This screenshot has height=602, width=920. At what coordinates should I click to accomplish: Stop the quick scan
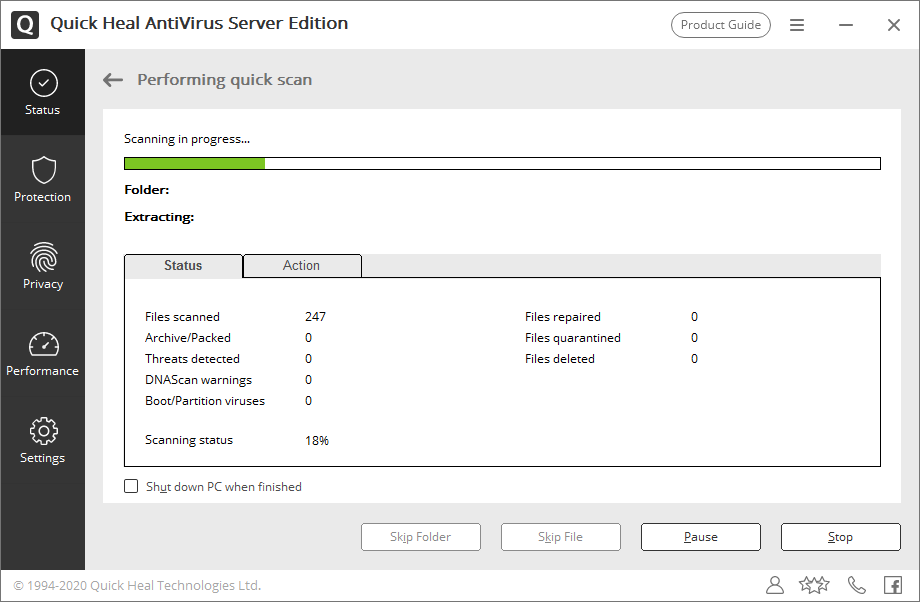click(840, 537)
